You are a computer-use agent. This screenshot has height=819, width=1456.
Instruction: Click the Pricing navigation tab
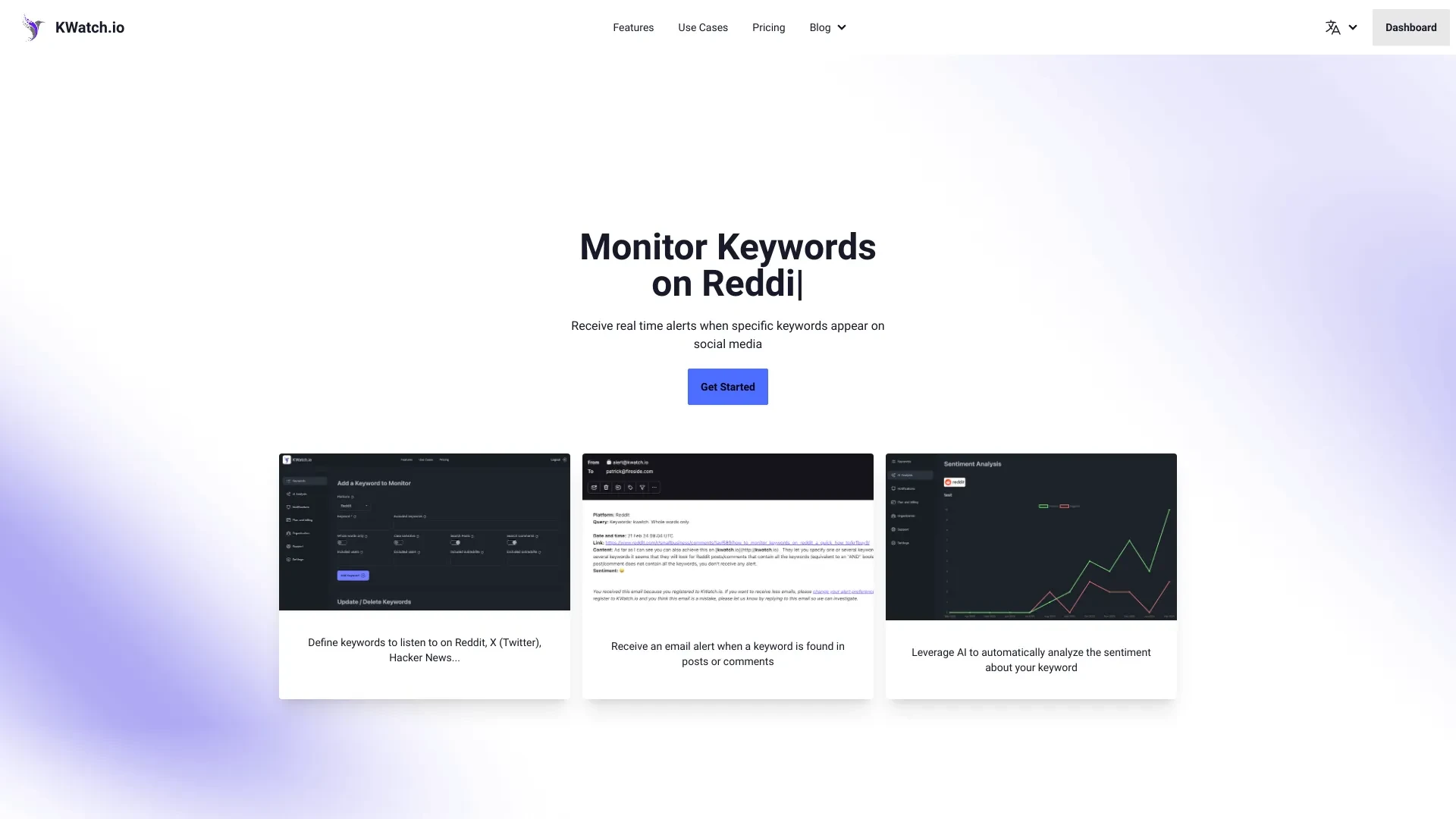pos(768,27)
